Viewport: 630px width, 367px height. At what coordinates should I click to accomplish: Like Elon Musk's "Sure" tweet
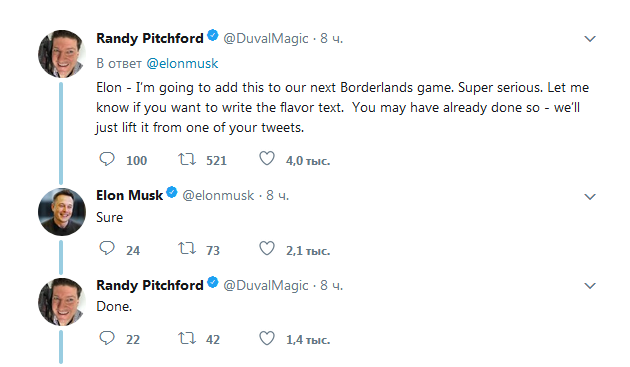tap(267, 248)
